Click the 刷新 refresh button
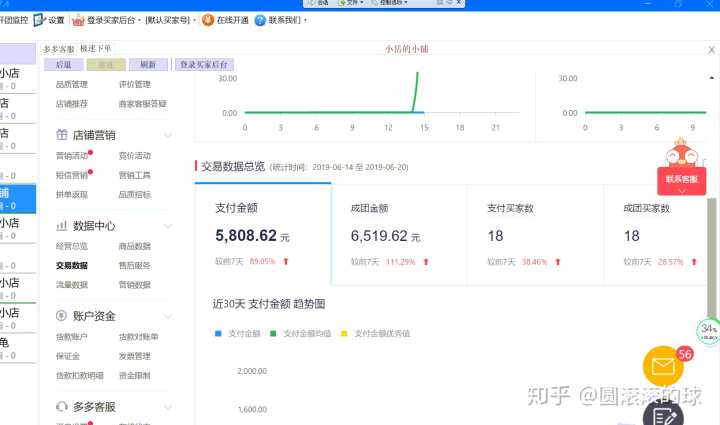This screenshot has width=720, height=425. [147, 64]
